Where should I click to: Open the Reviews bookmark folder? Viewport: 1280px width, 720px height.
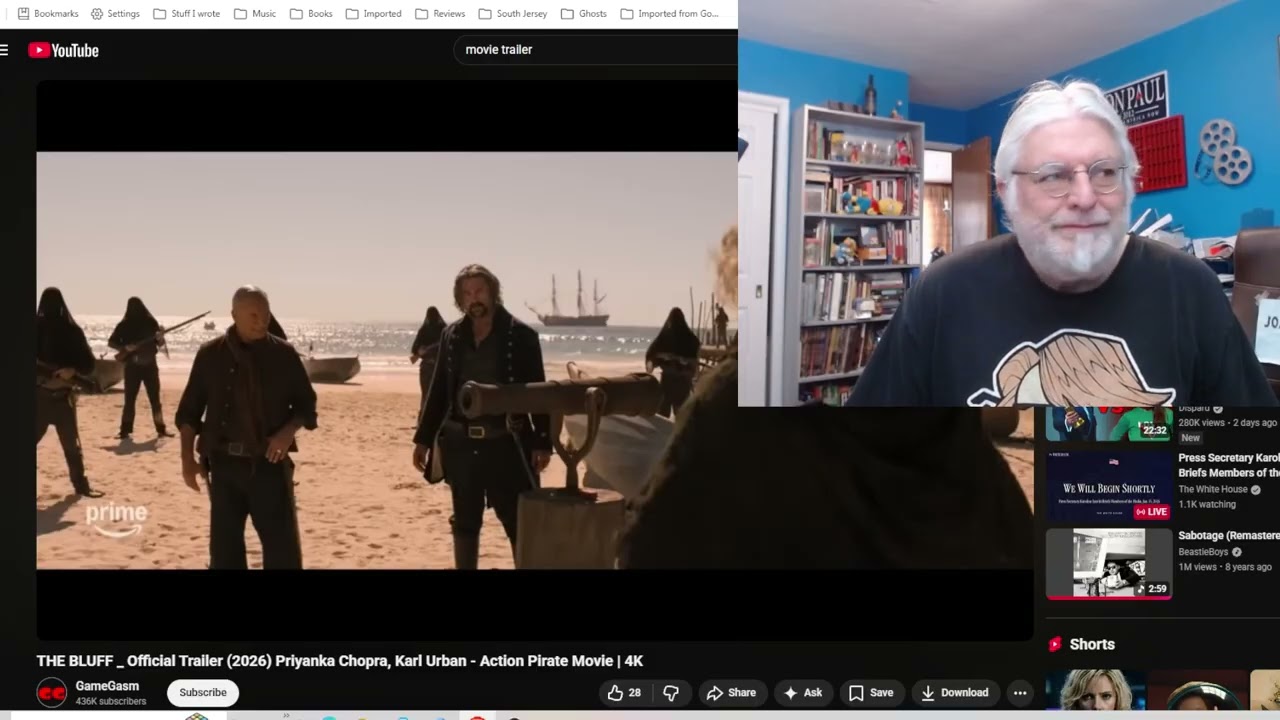(440, 14)
